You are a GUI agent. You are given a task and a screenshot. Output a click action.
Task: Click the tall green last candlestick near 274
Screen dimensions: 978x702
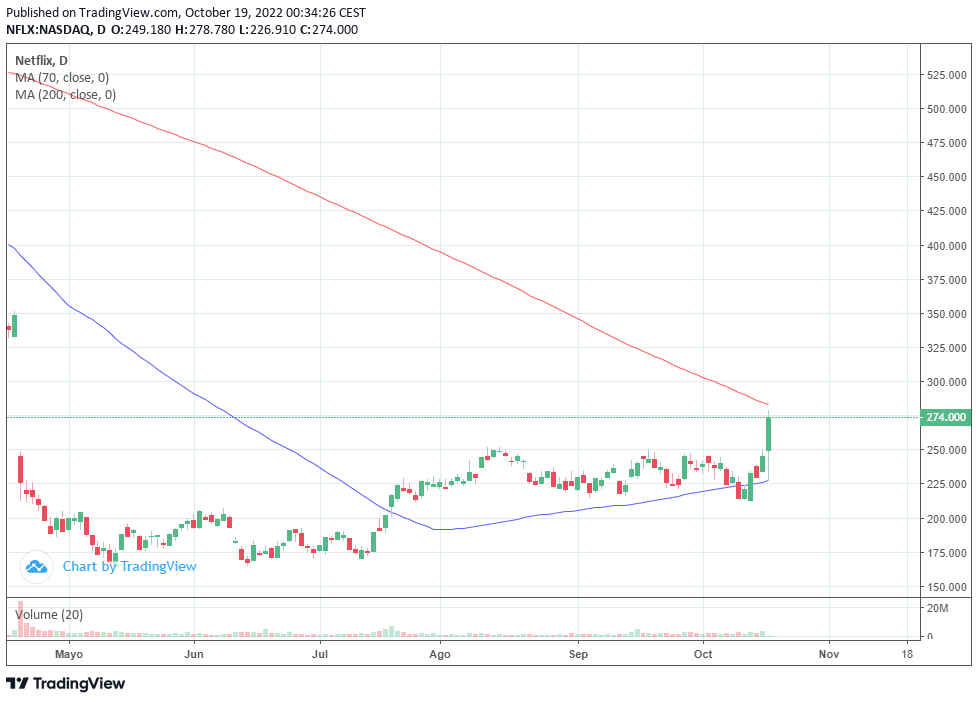tap(768, 432)
